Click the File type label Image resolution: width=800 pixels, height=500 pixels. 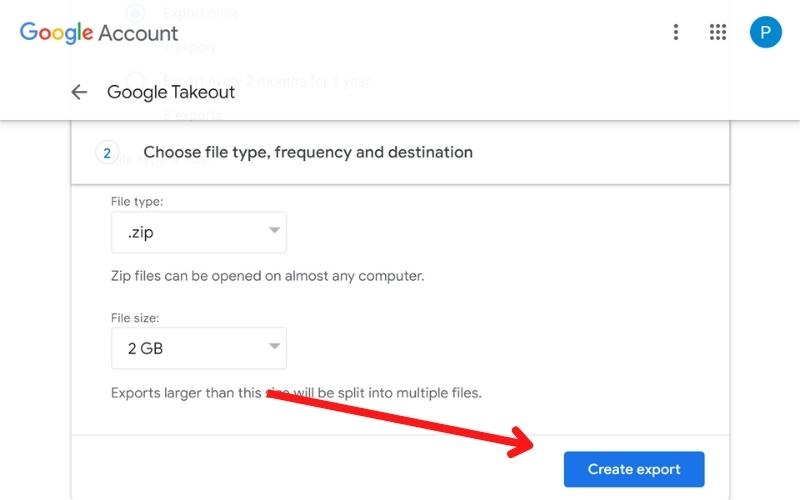tap(137, 201)
